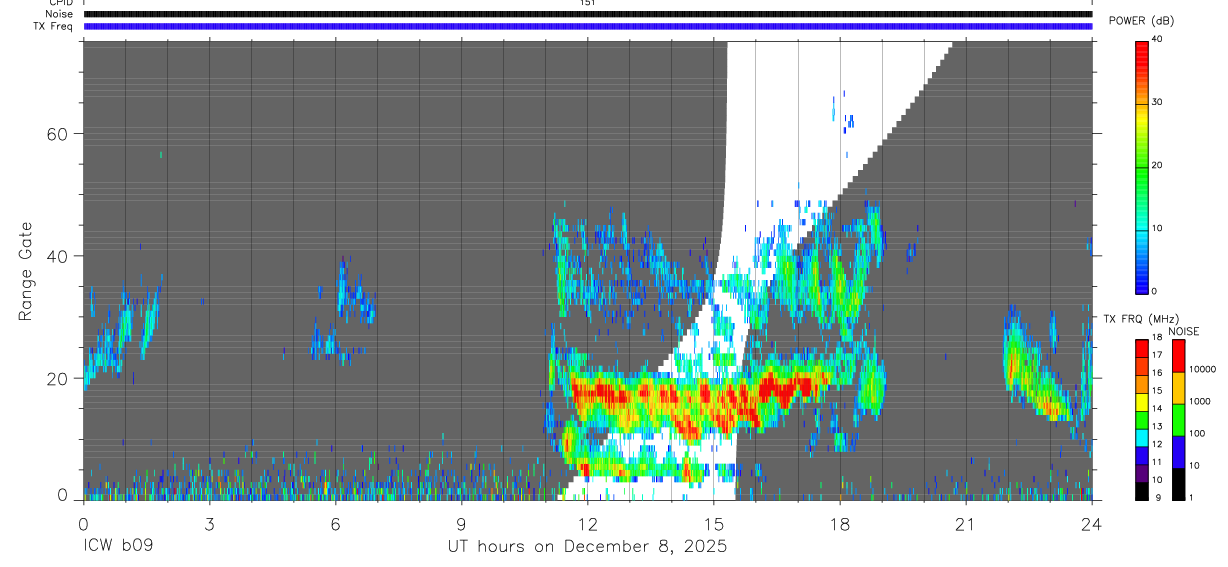The width and height of the screenshot is (1228, 567).
Task: Click the blue TX Freq strip above plot
Action: coord(588,26)
